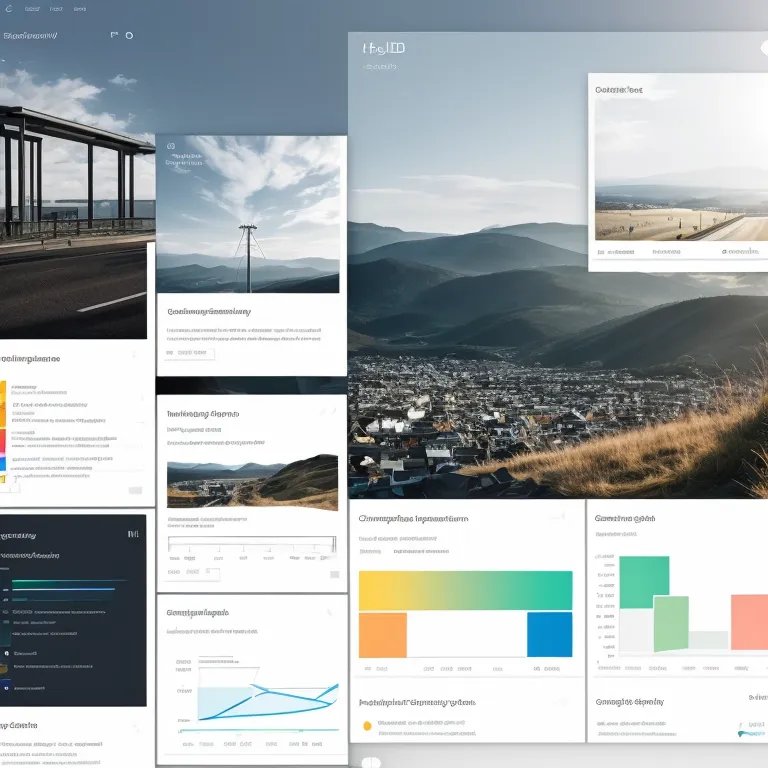Click the icon in the dark panel's top-right
Image resolution: width=768 pixels, height=768 pixels.
click(x=133, y=534)
